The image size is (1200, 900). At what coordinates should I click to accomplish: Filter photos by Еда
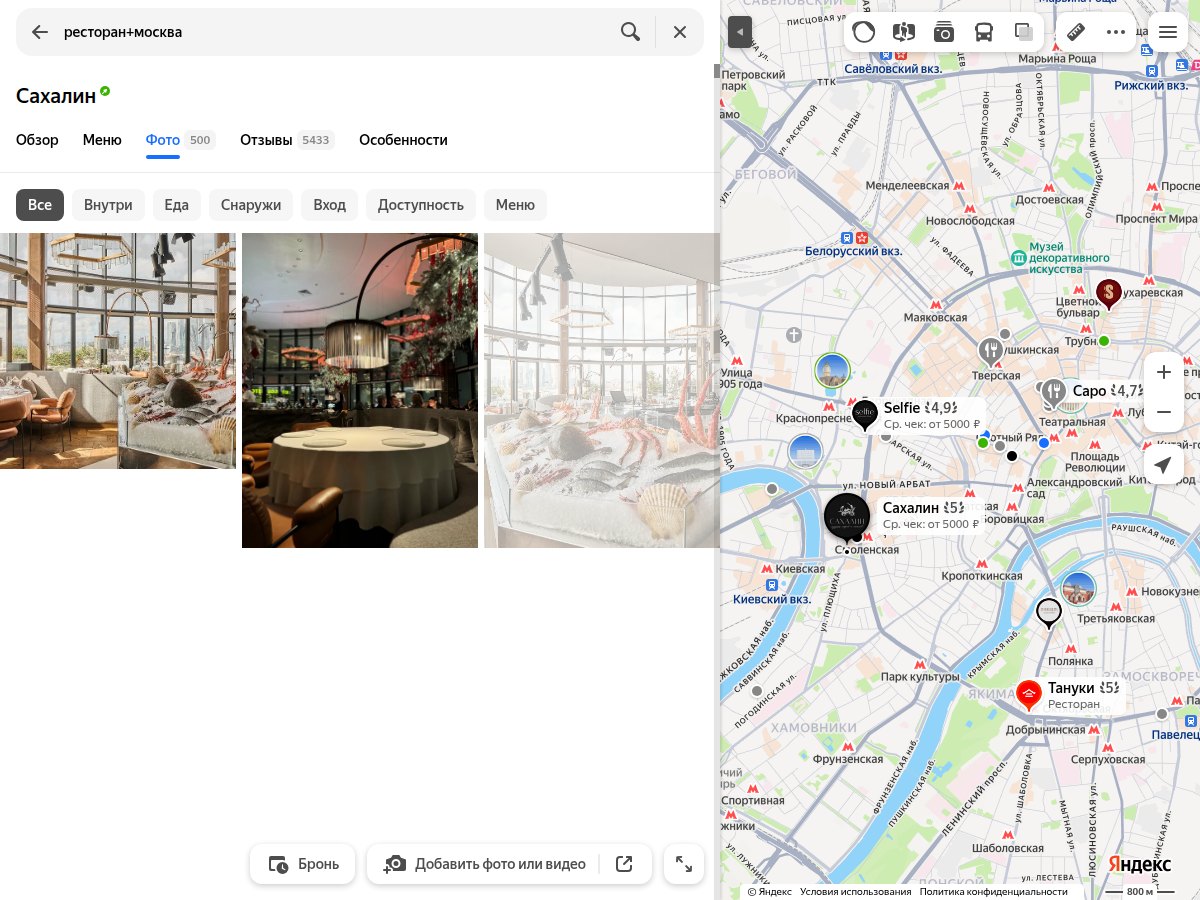[177, 205]
